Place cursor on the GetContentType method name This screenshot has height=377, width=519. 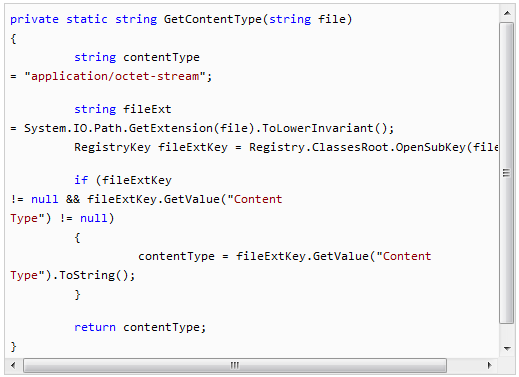pyautogui.click(x=213, y=19)
